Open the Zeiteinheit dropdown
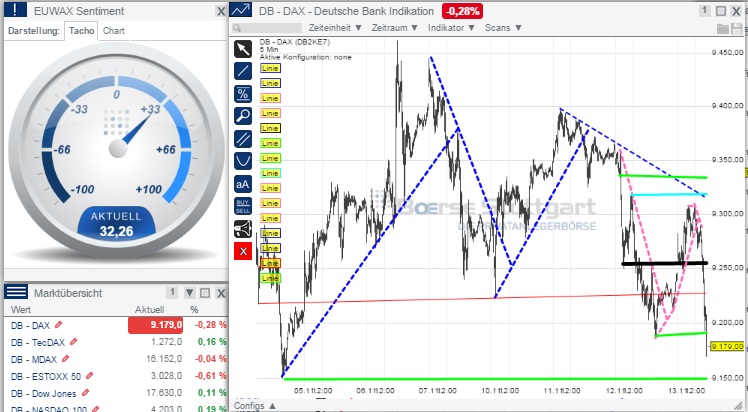This screenshot has width=748, height=412. coord(334,28)
